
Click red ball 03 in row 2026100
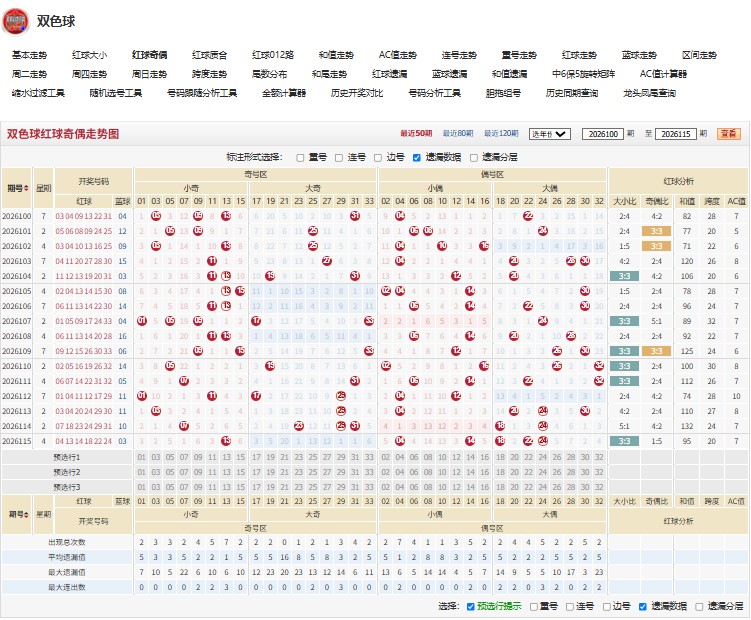[156, 216]
